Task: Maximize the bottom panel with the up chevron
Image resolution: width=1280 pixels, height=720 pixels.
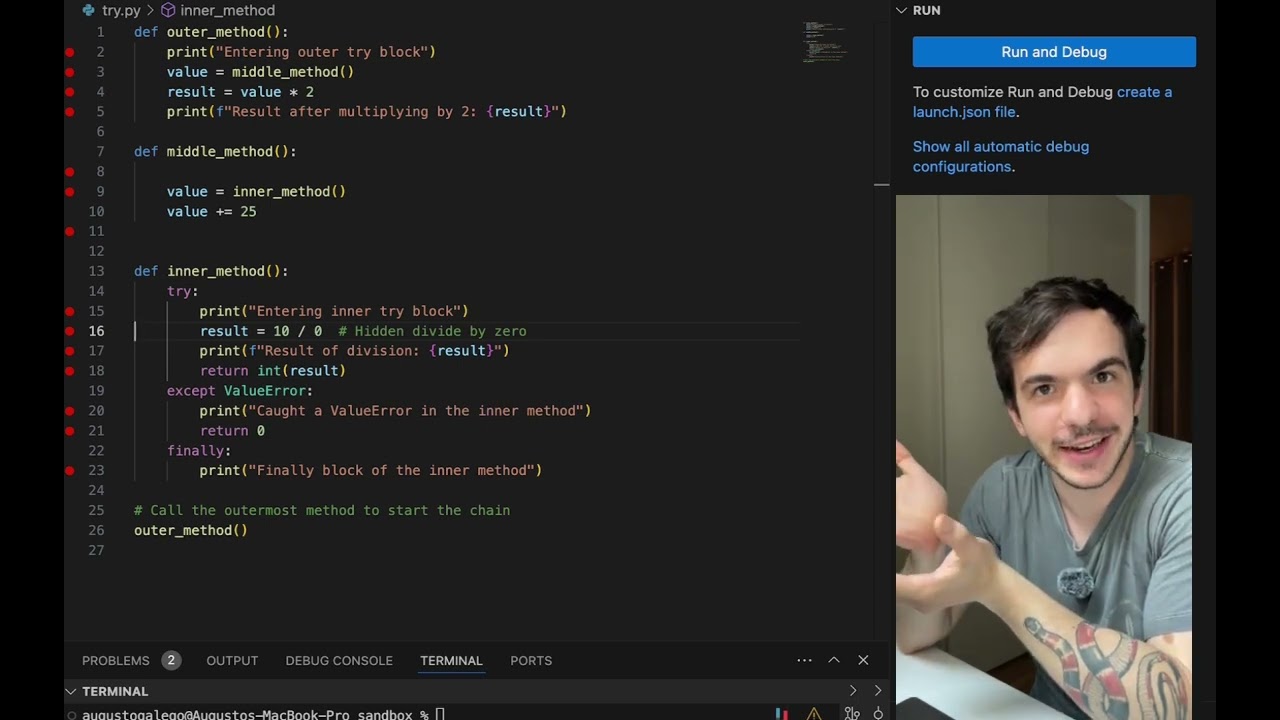Action: point(834,660)
